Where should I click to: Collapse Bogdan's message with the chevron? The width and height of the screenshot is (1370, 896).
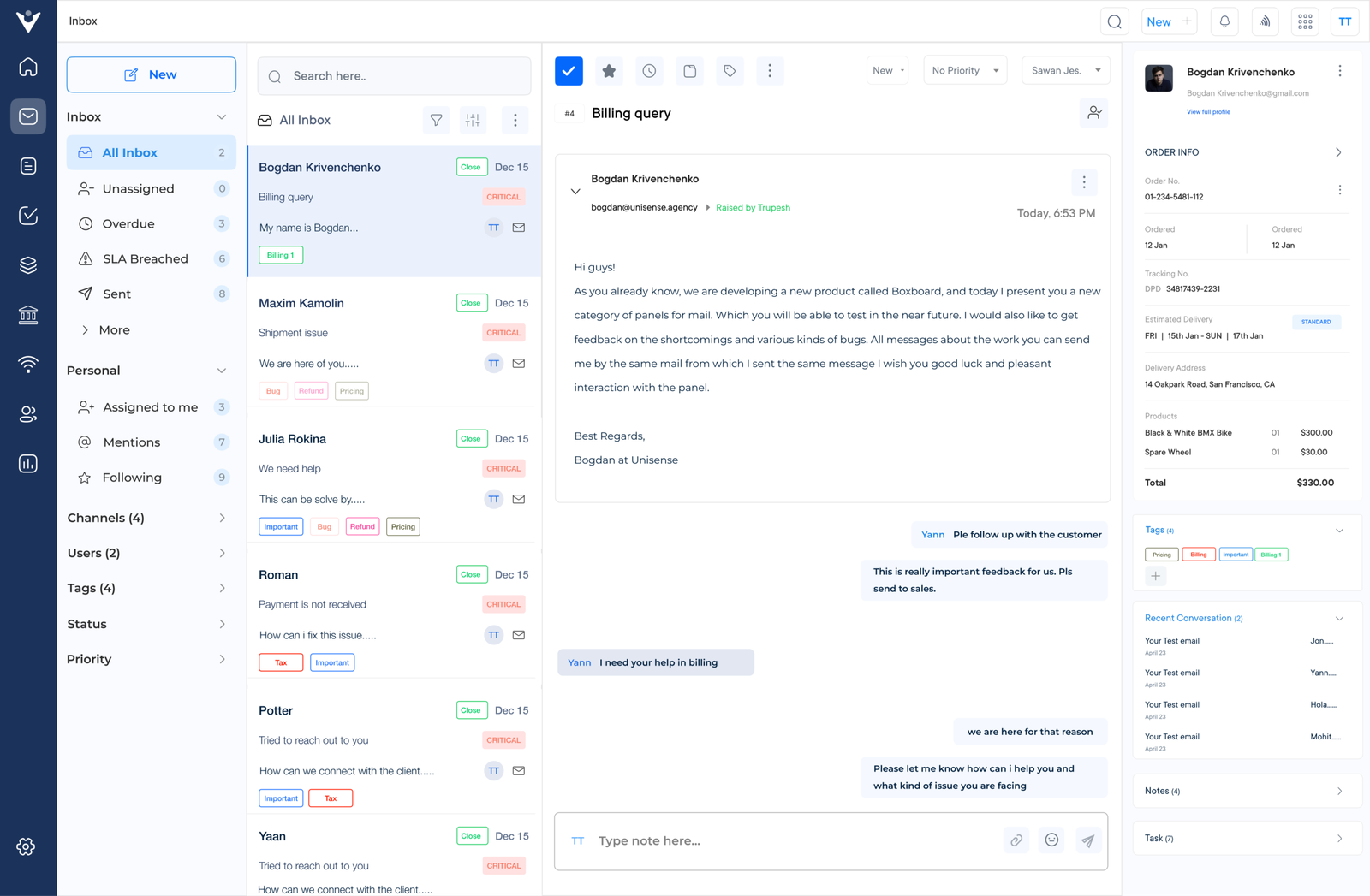coord(575,192)
